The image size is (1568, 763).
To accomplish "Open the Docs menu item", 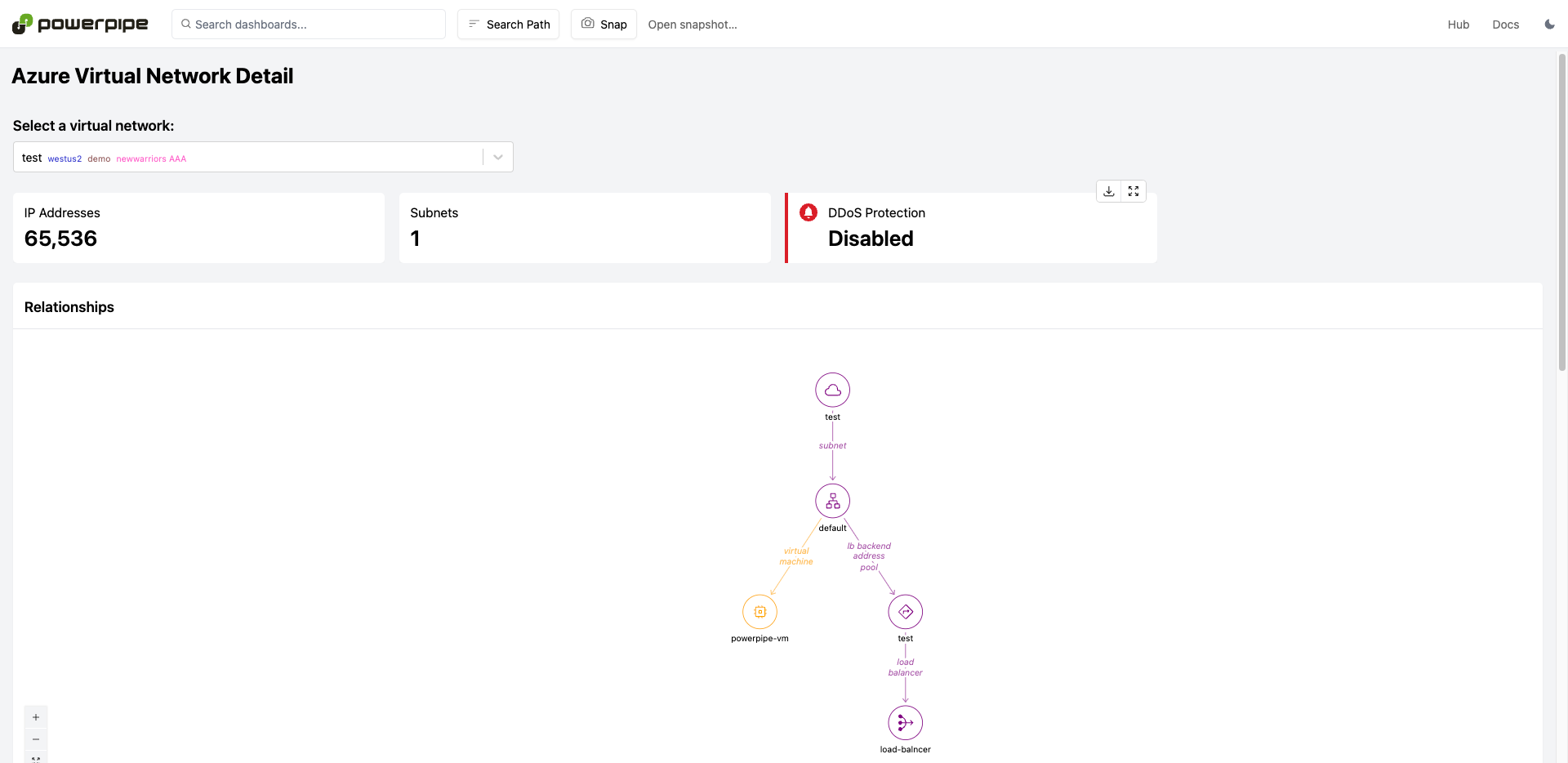I will click(1505, 25).
